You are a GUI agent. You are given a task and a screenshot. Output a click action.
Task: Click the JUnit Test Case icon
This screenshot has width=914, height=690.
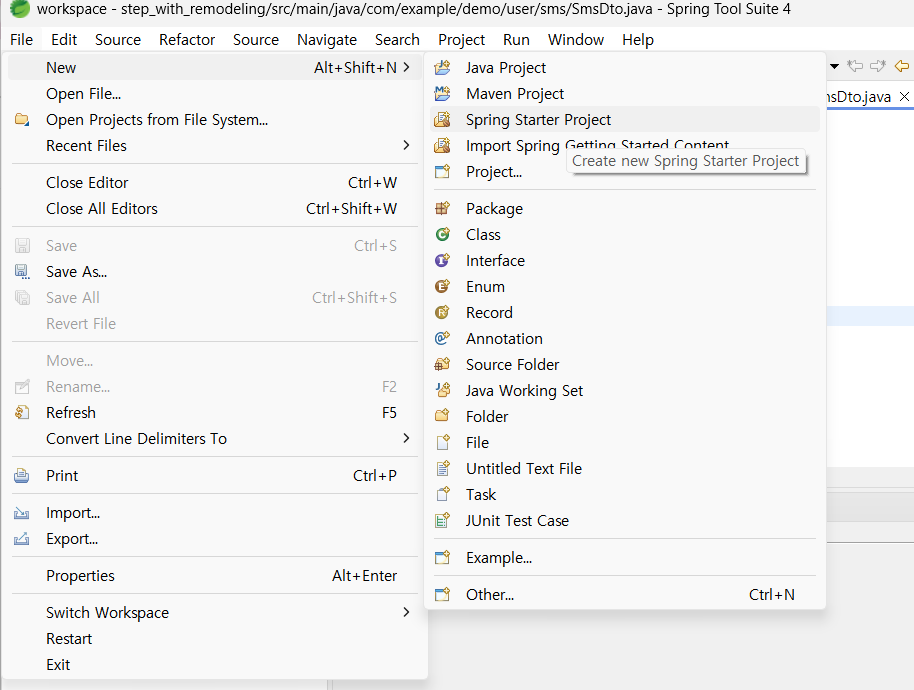click(442, 520)
